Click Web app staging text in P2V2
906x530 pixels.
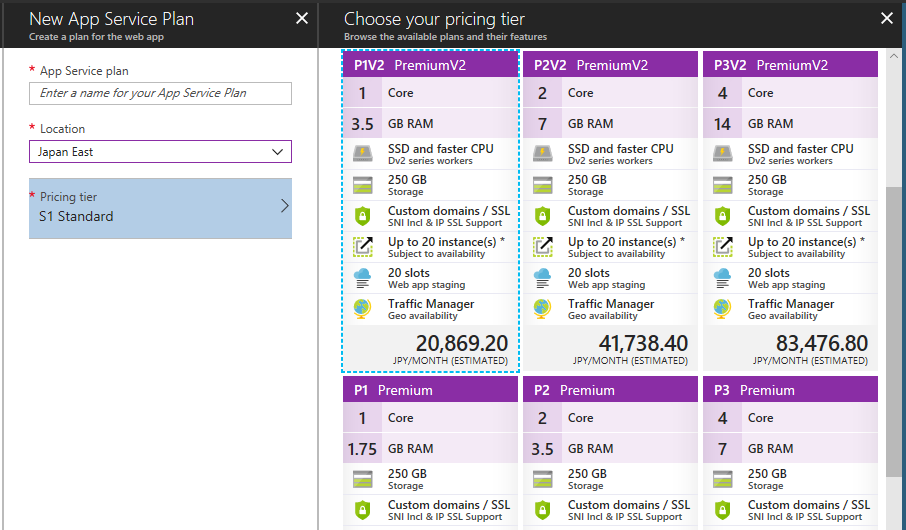point(606,284)
